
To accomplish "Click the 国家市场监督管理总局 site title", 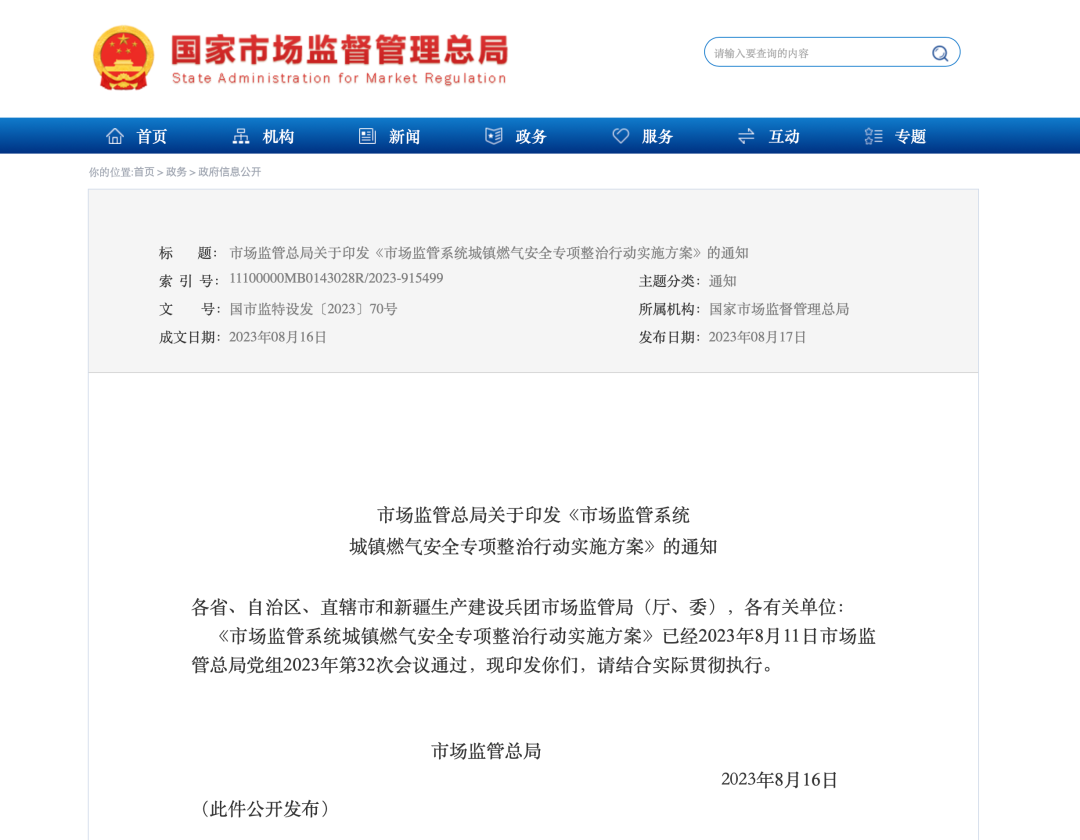I will [x=340, y=50].
